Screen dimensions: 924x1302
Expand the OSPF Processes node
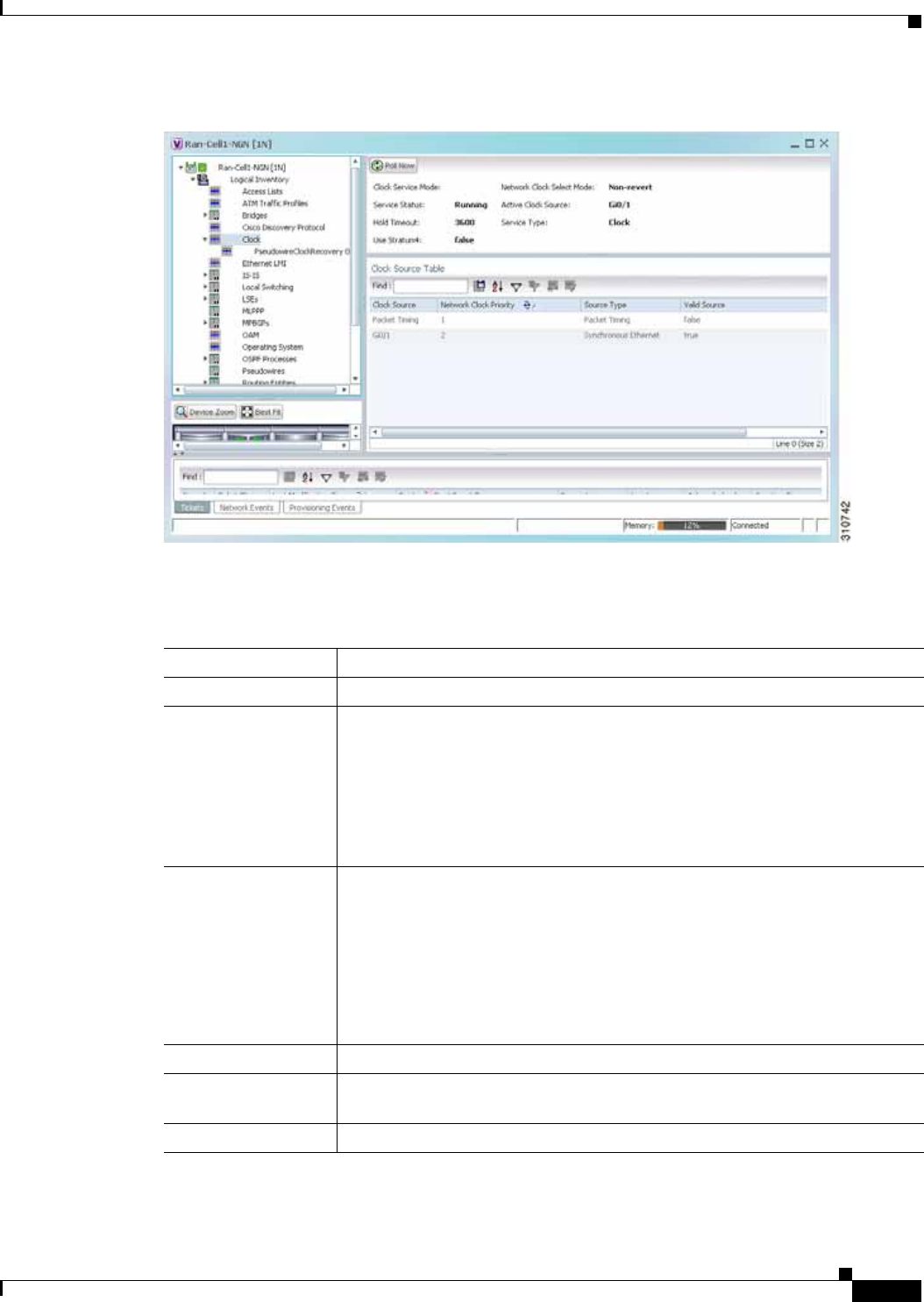[205, 359]
